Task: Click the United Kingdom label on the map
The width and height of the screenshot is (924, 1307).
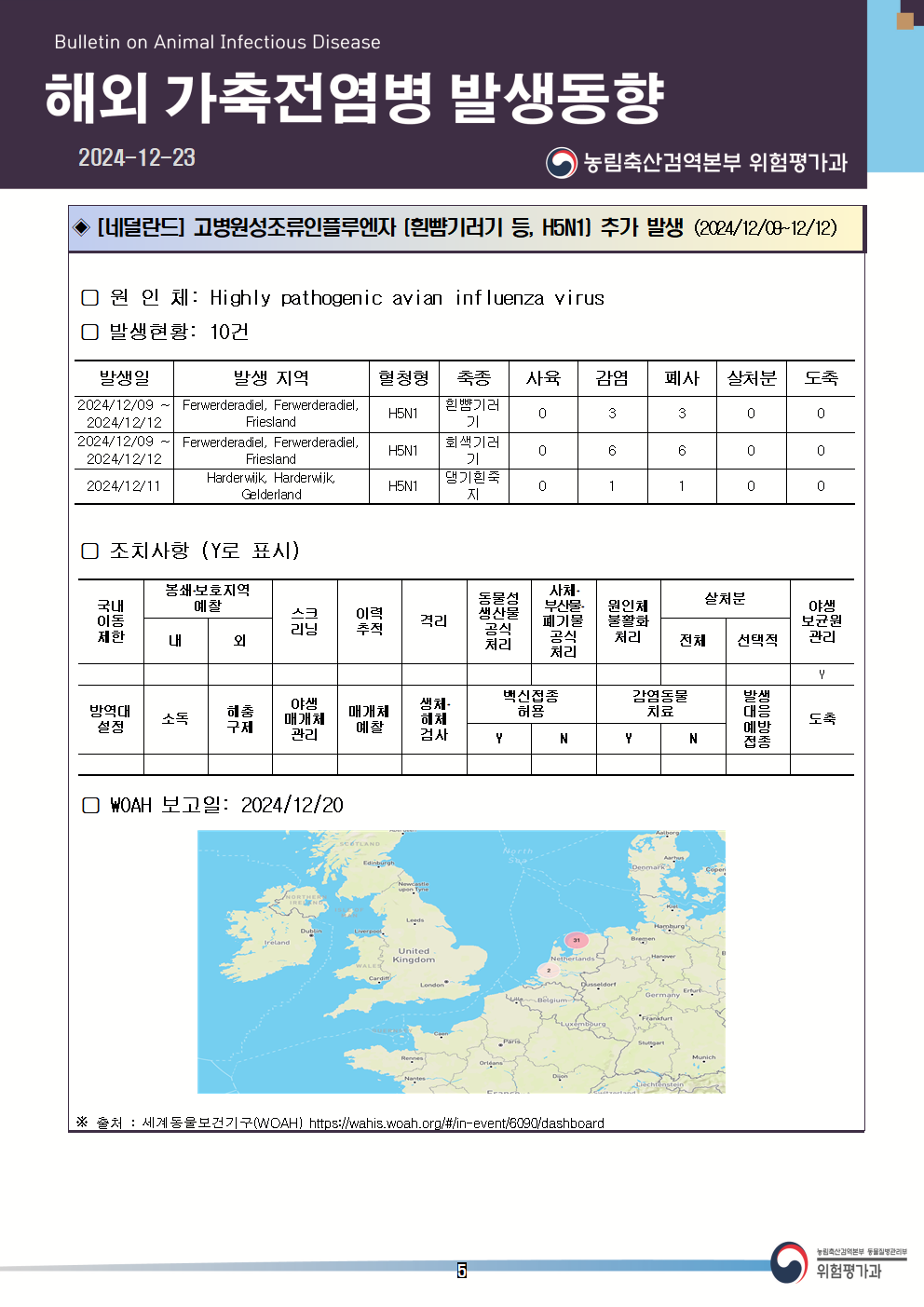Action: 414,956
